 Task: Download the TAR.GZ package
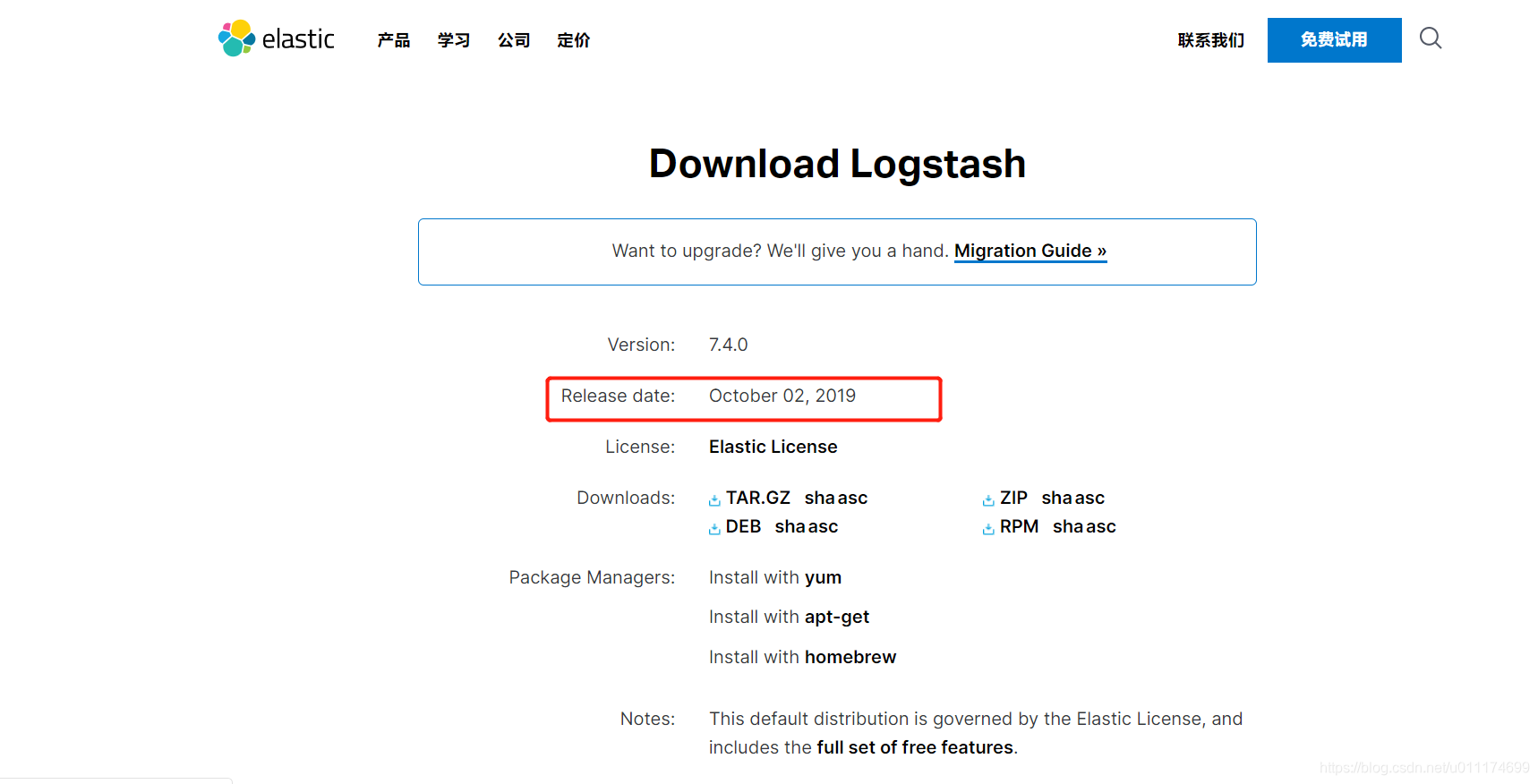coord(758,498)
